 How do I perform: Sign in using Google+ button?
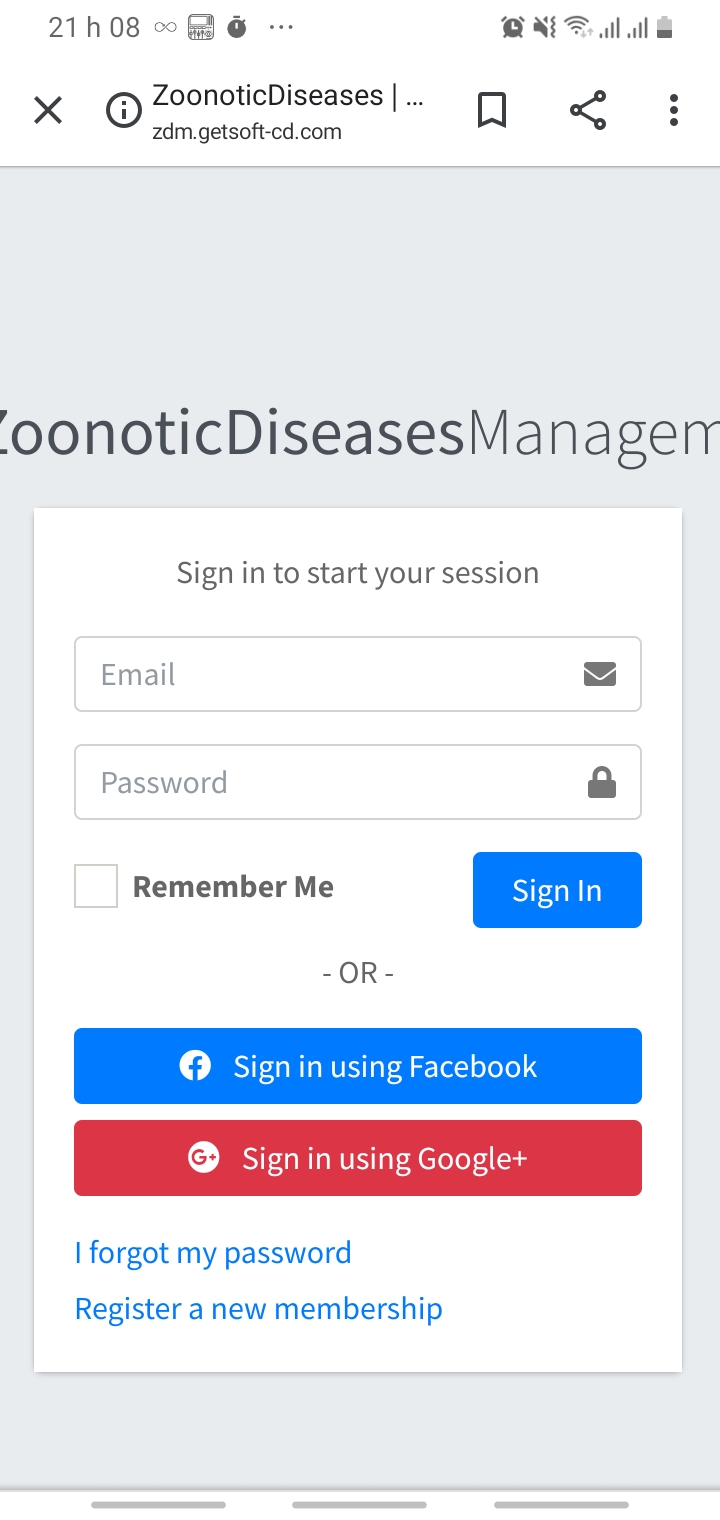[358, 1158]
